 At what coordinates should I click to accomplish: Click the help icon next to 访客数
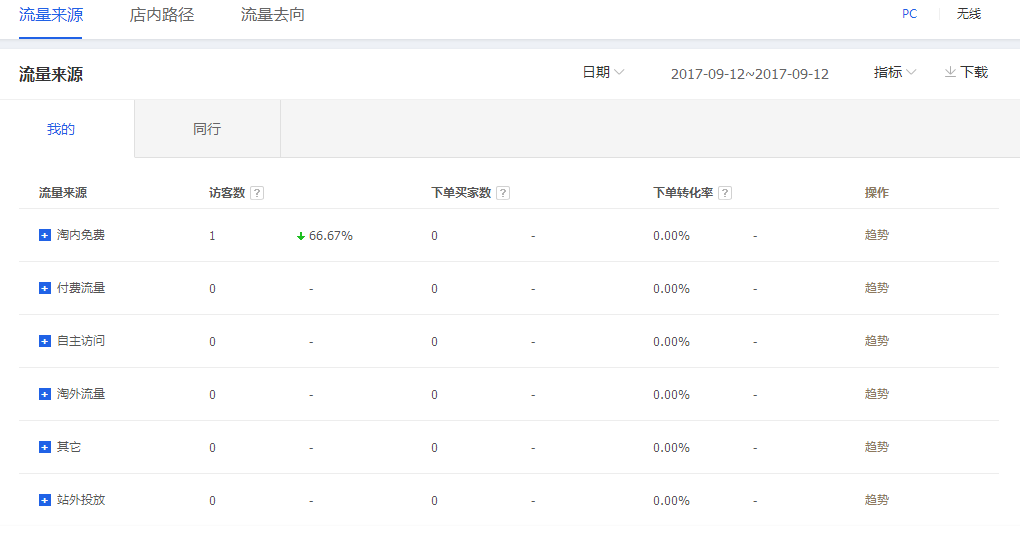click(x=257, y=193)
